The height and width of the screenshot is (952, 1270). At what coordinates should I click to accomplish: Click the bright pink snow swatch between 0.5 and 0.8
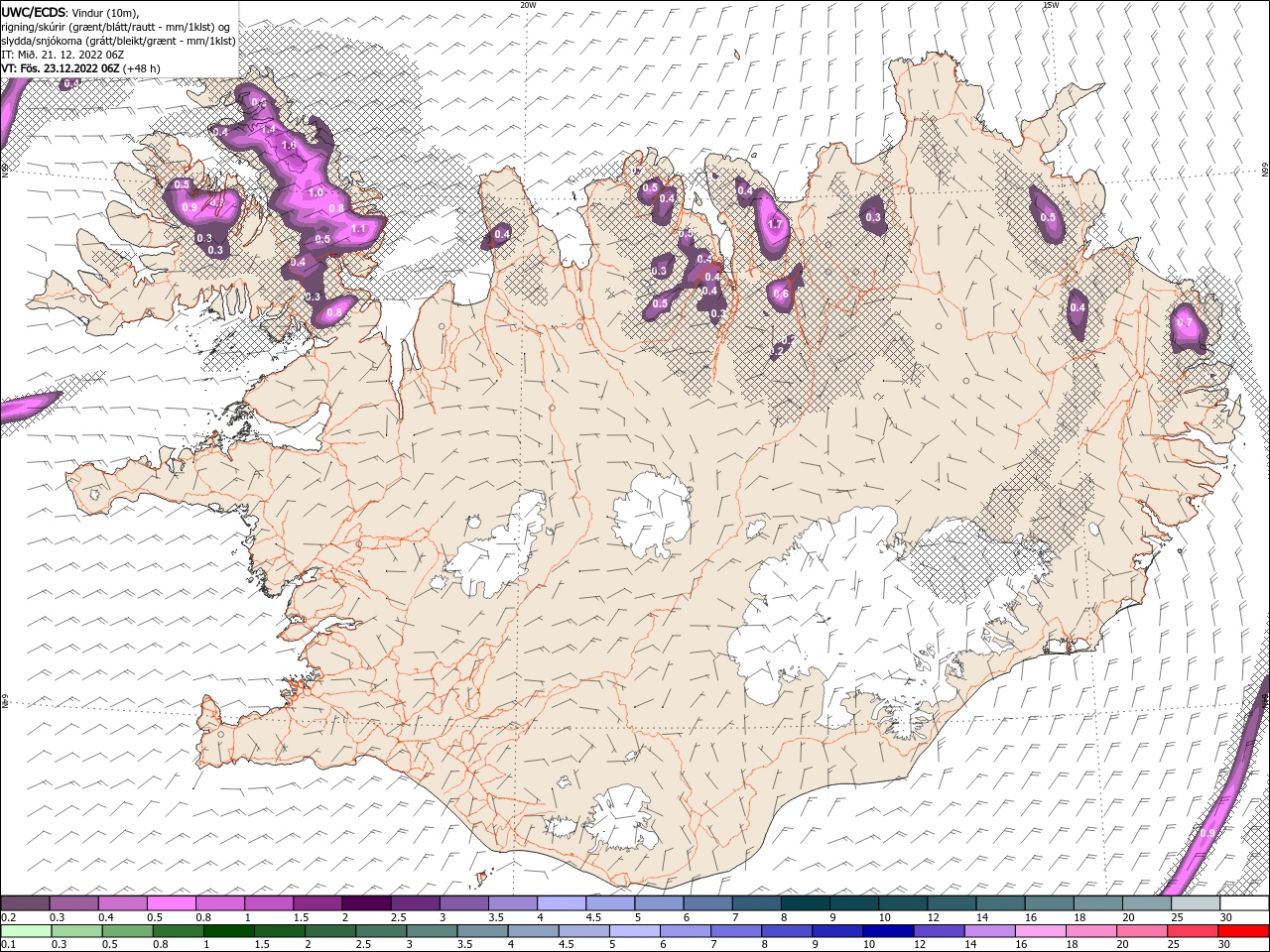pyautogui.click(x=171, y=903)
